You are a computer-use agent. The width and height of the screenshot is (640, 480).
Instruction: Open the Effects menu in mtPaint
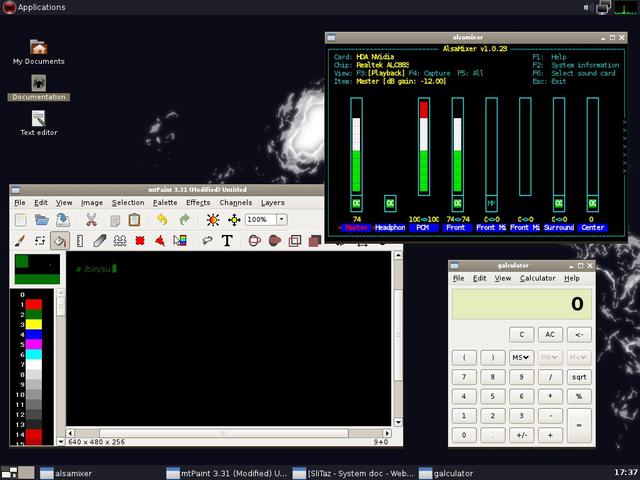pyautogui.click(x=198, y=203)
